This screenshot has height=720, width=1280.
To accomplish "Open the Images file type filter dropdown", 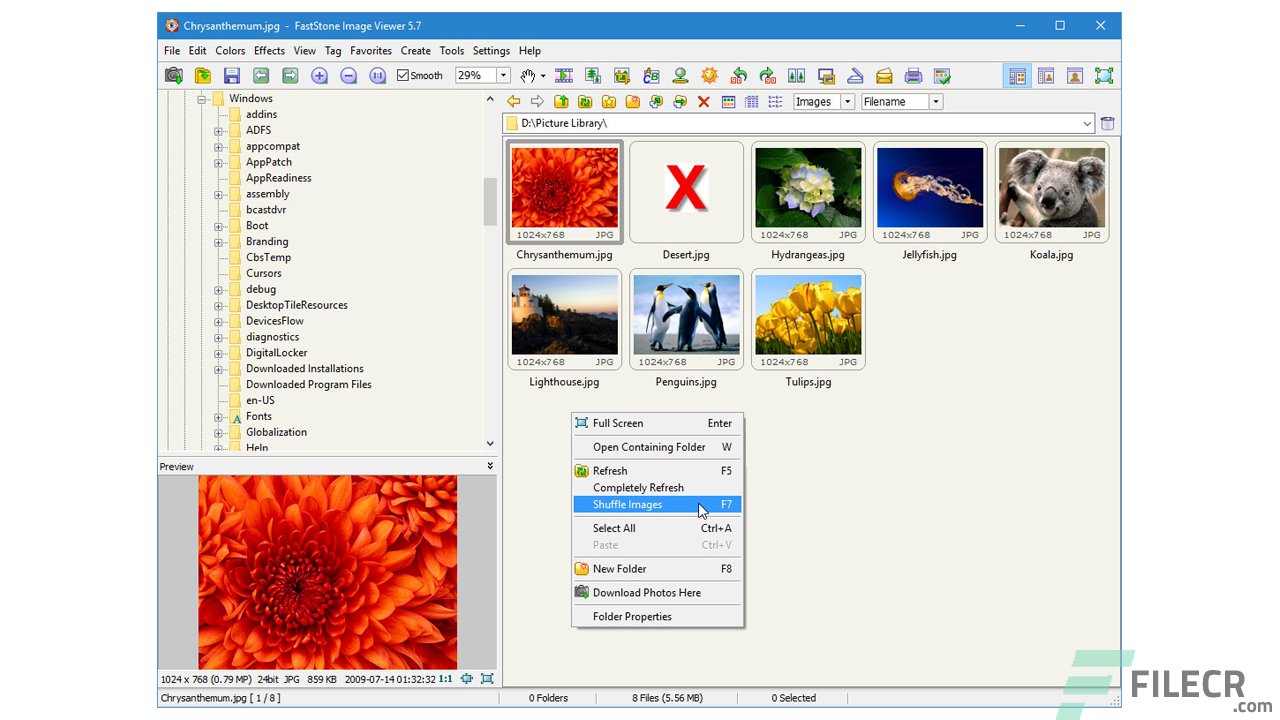I will point(847,102).
